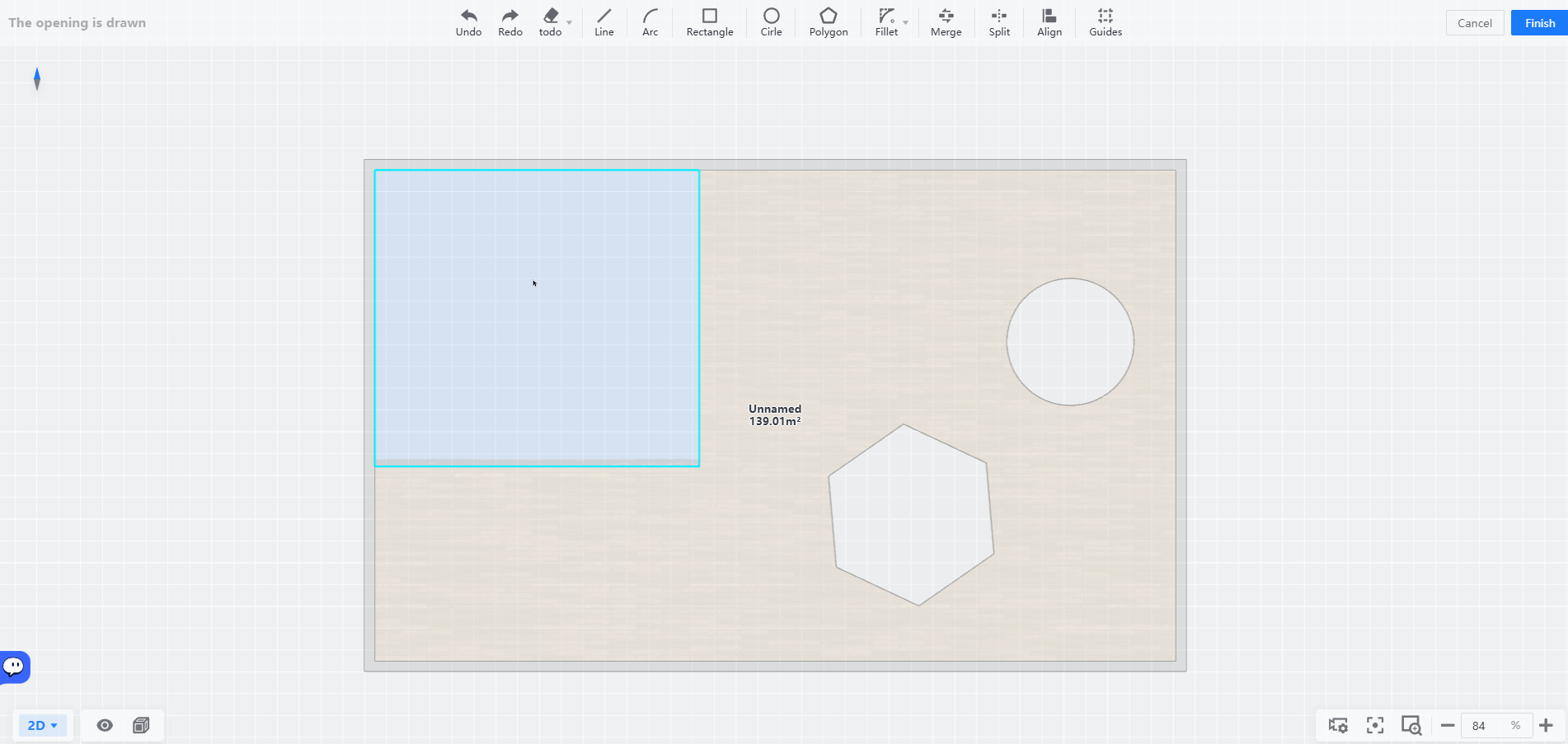1568x744 pixels.
Task: Click the Merge tool
Action: (946, 22)
